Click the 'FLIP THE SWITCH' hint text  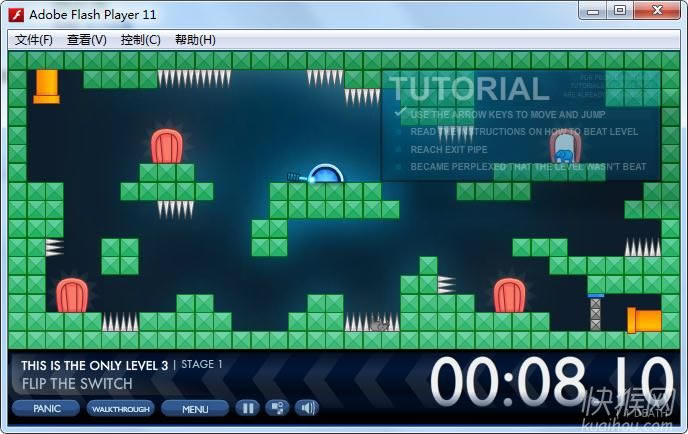coord(77,384)
